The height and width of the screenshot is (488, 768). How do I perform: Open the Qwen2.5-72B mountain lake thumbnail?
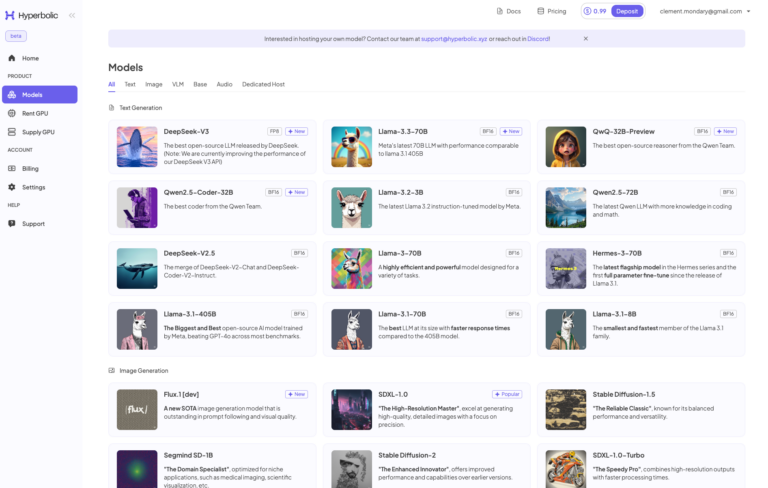point(566,207)
